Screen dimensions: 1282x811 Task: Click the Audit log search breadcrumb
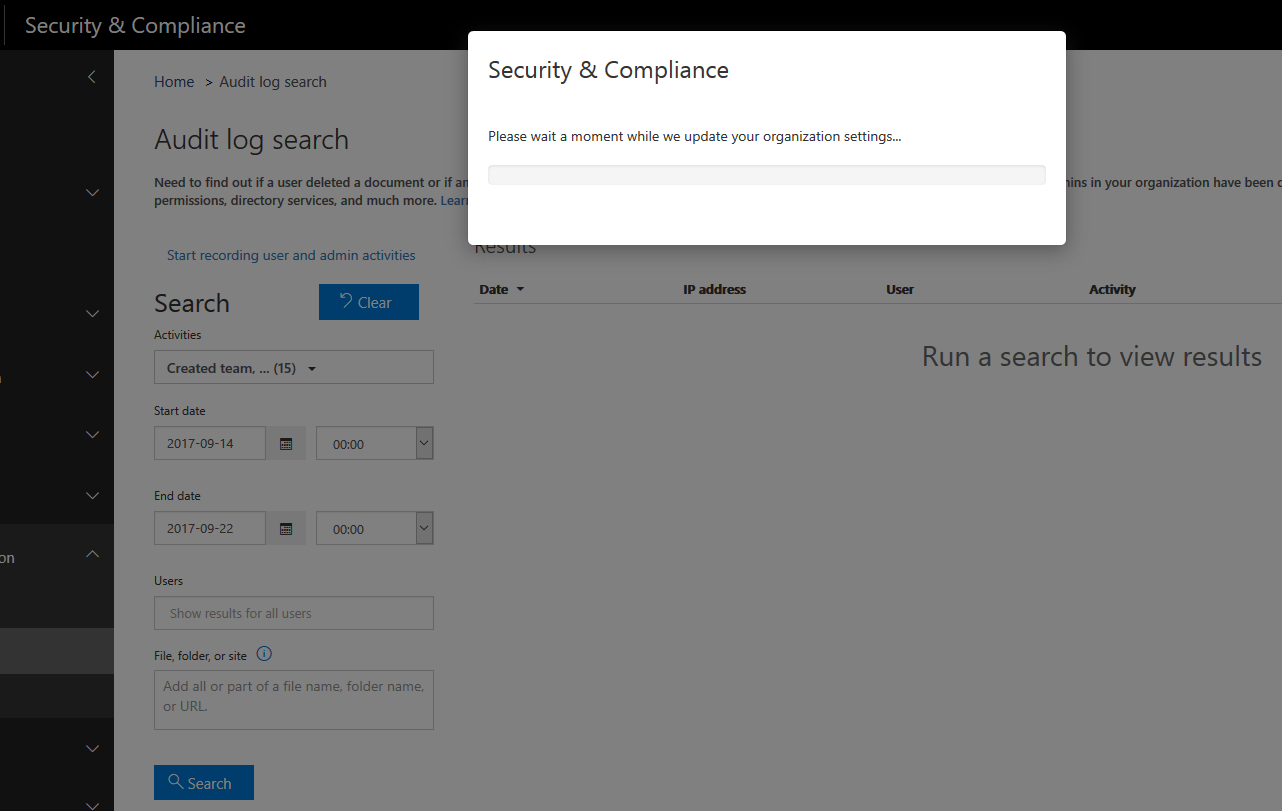click(273, 82)
